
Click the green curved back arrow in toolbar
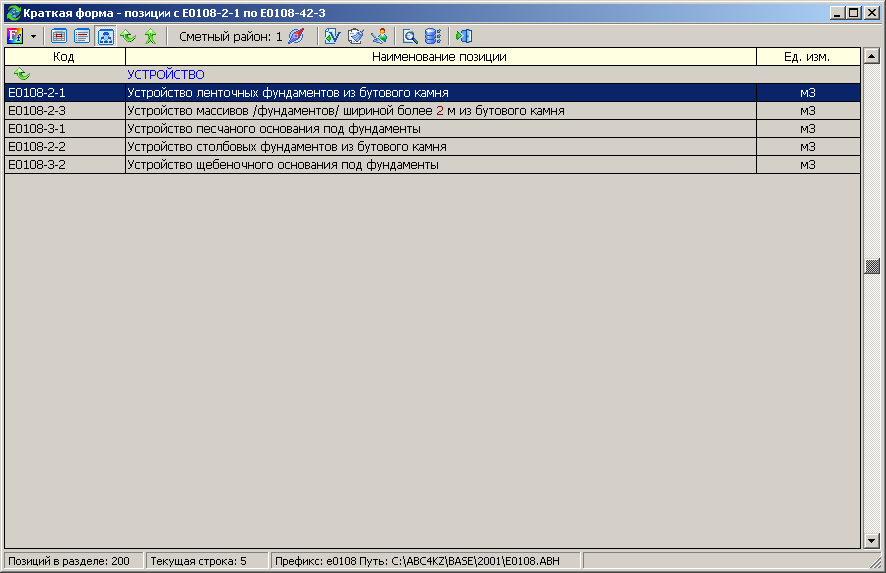[128, 36]
